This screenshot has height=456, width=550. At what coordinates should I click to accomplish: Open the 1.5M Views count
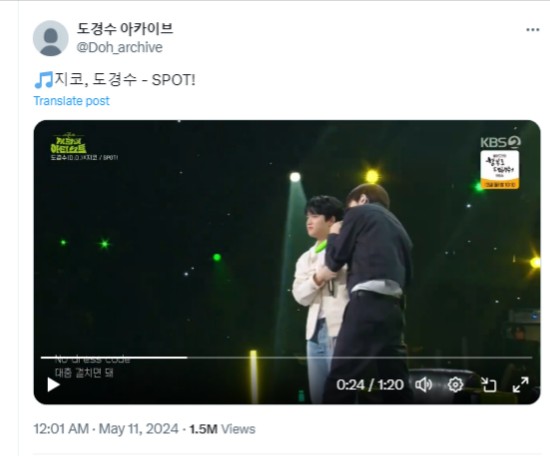click(222, 429)
